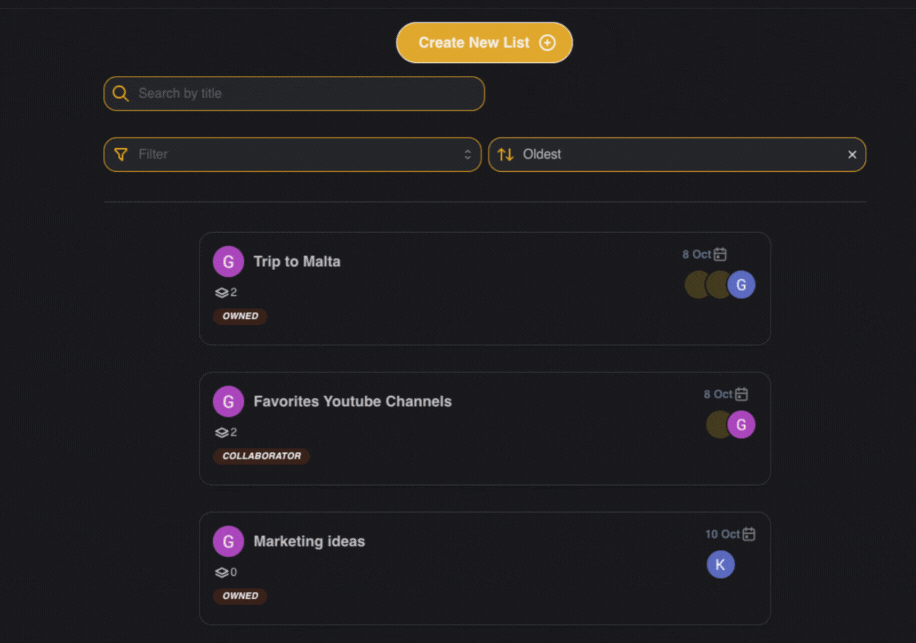Click the calendar icon next to 10 Oct
Screen dimensions: 916x643
(x=749, y=534)
